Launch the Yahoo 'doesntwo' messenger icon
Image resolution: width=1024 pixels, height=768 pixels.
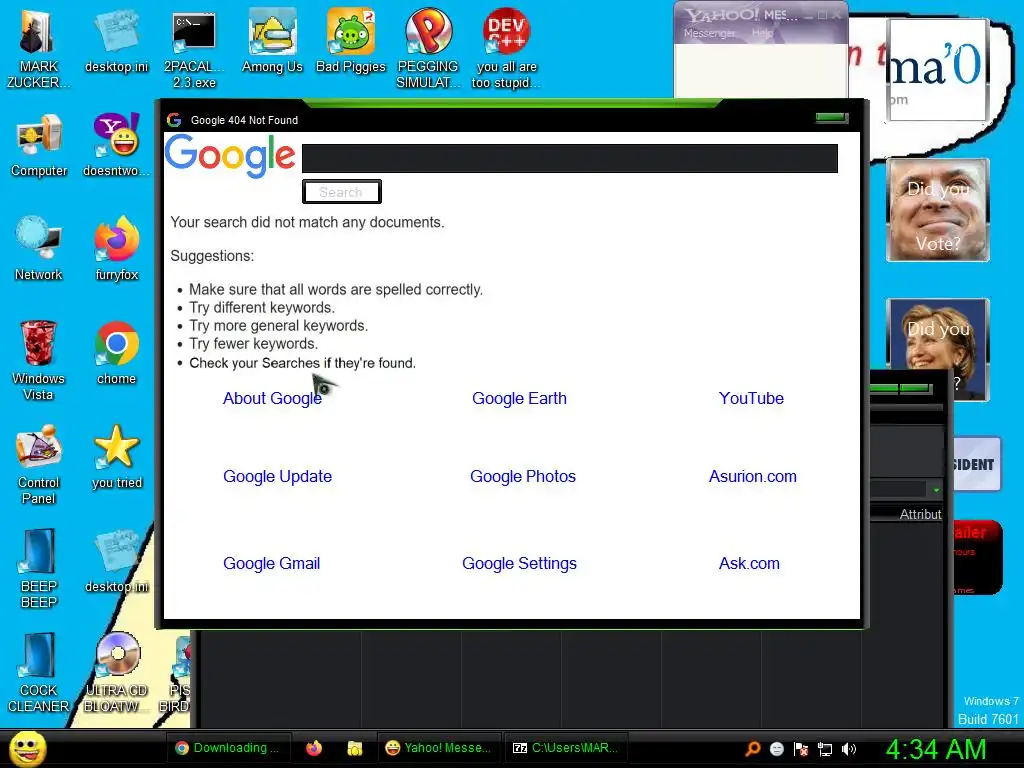(x=116, y=145)
